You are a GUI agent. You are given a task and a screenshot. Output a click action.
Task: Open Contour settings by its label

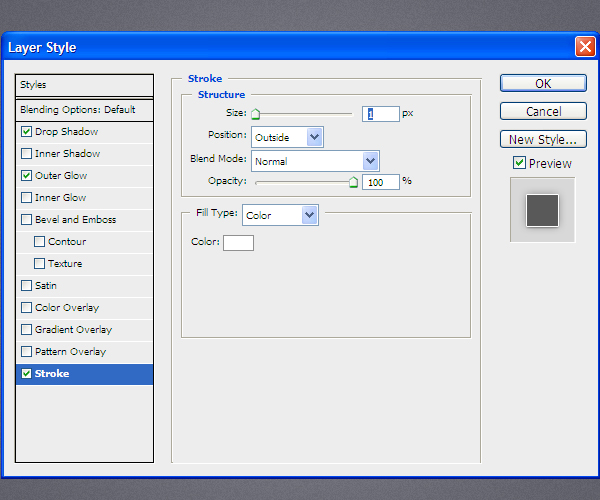pyautogui.click(x=67, y=241)
